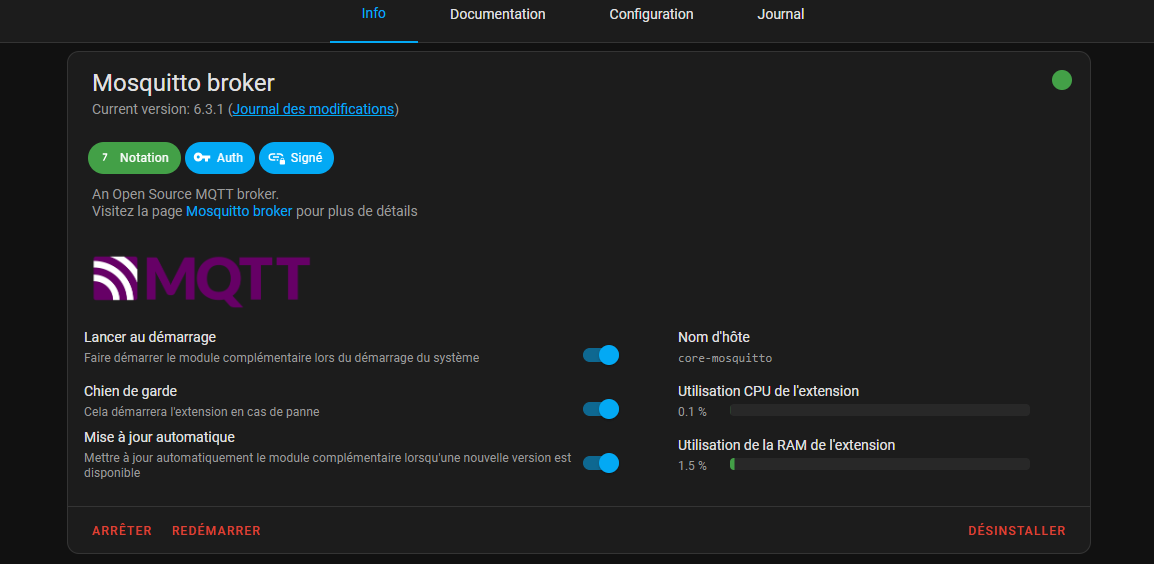Disable the Chien de garde switch
This screenshot has height=564, width=1154.
pyautogui.click(x=601, y=409)
